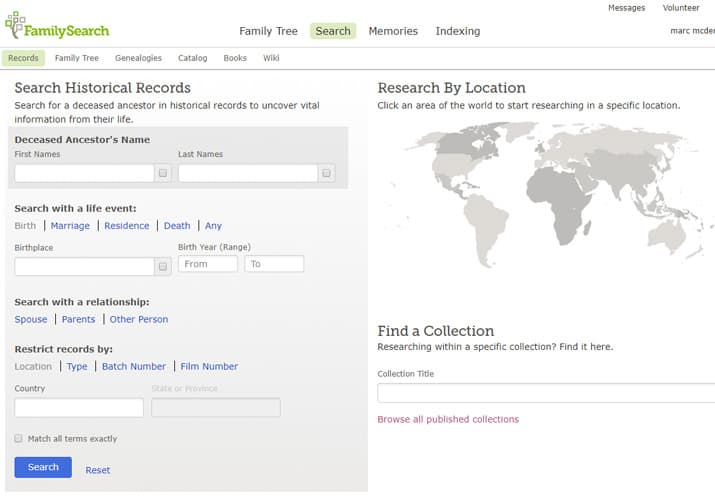This screenshot has width=715, height=500.
Task: Restrict records by Type
Action: point(77,366)
